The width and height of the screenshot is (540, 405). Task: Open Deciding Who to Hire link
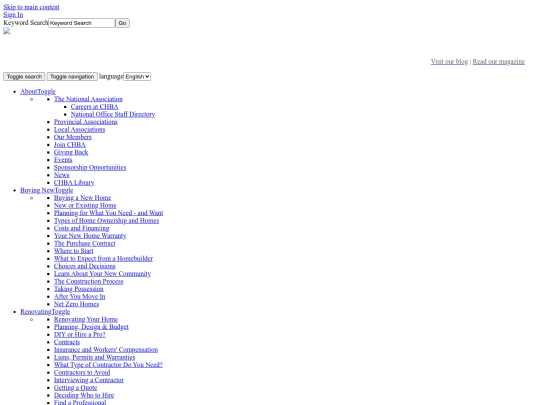84,395
